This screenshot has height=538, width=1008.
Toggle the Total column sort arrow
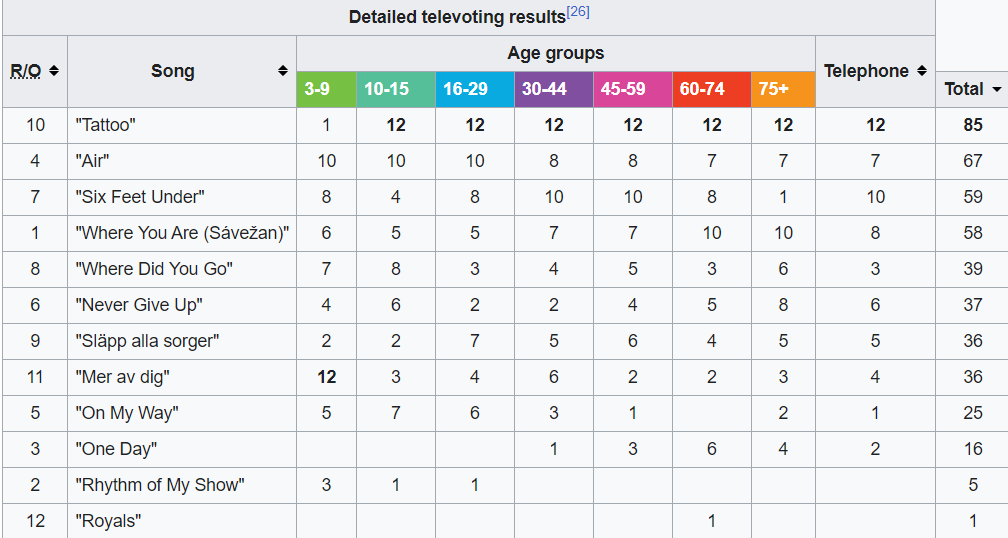pyautogui.click(x=996, y=89)
